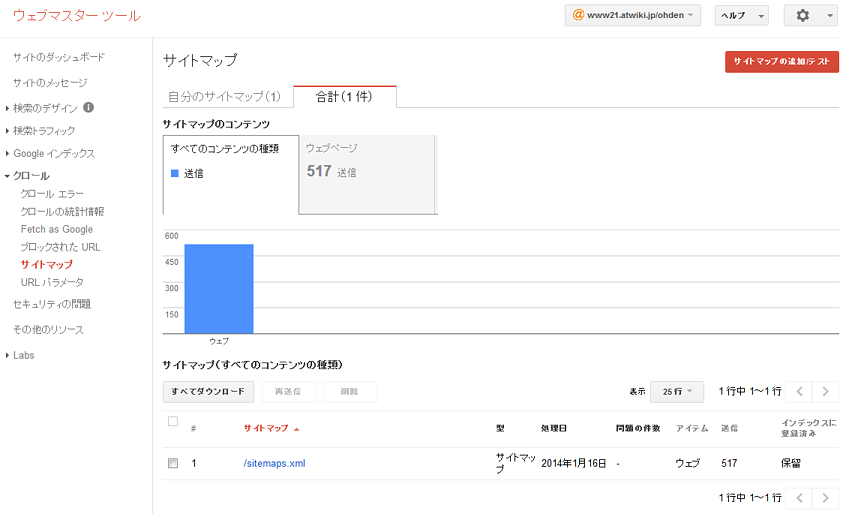Sort by サイトマップ column header
Screen dimensions: 846x514
266,428
